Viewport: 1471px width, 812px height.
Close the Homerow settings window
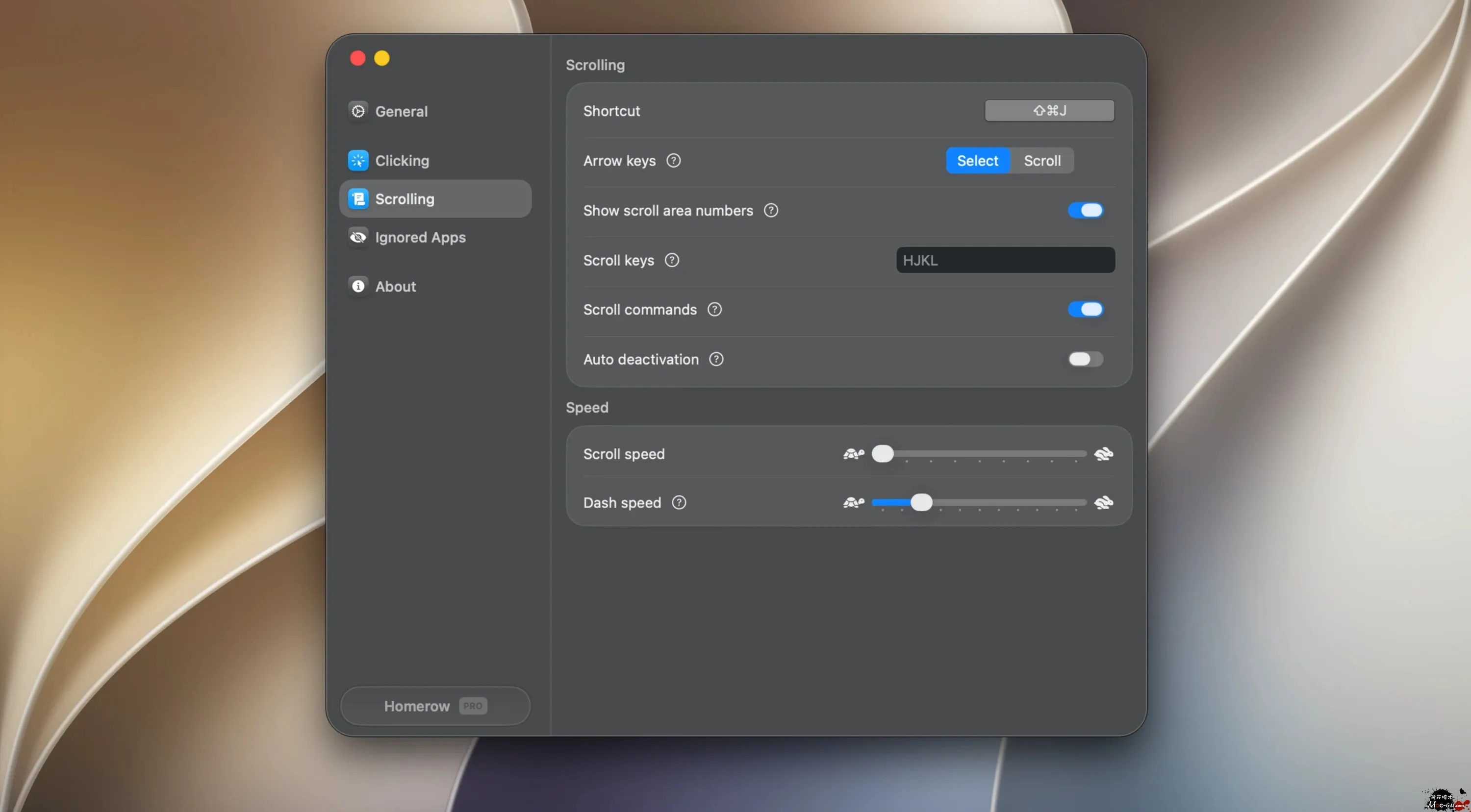pyautogui.click(x=357, y=58)
